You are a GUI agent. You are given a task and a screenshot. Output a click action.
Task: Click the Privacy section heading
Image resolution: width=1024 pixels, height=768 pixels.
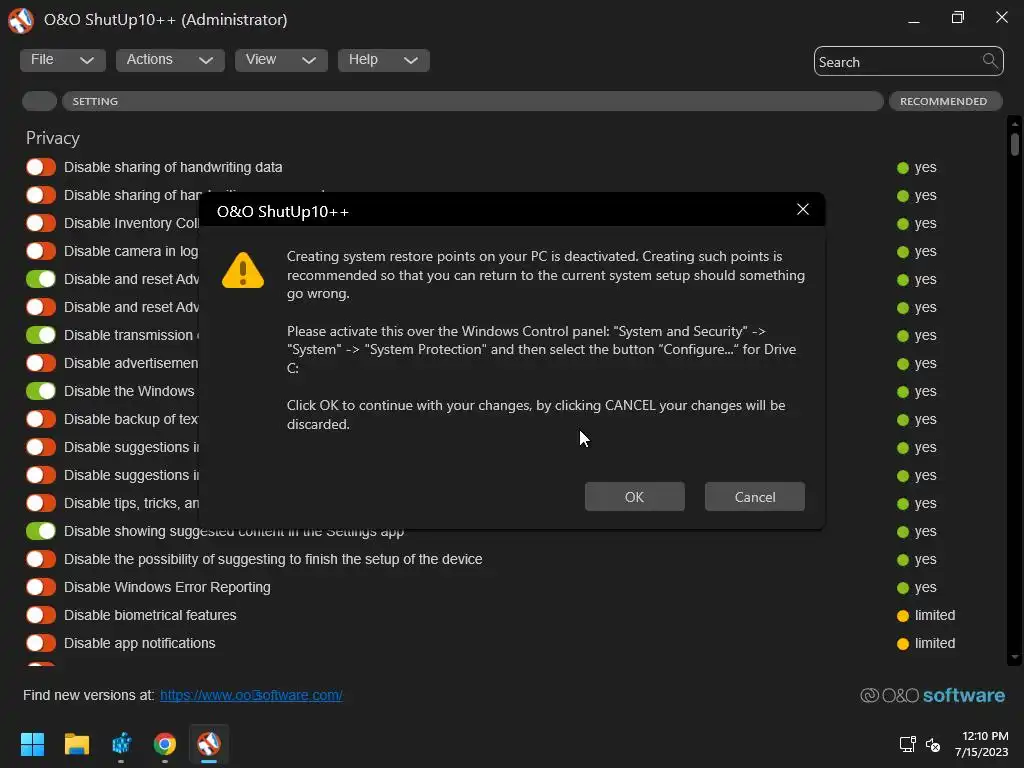click(x=53, y=138)
